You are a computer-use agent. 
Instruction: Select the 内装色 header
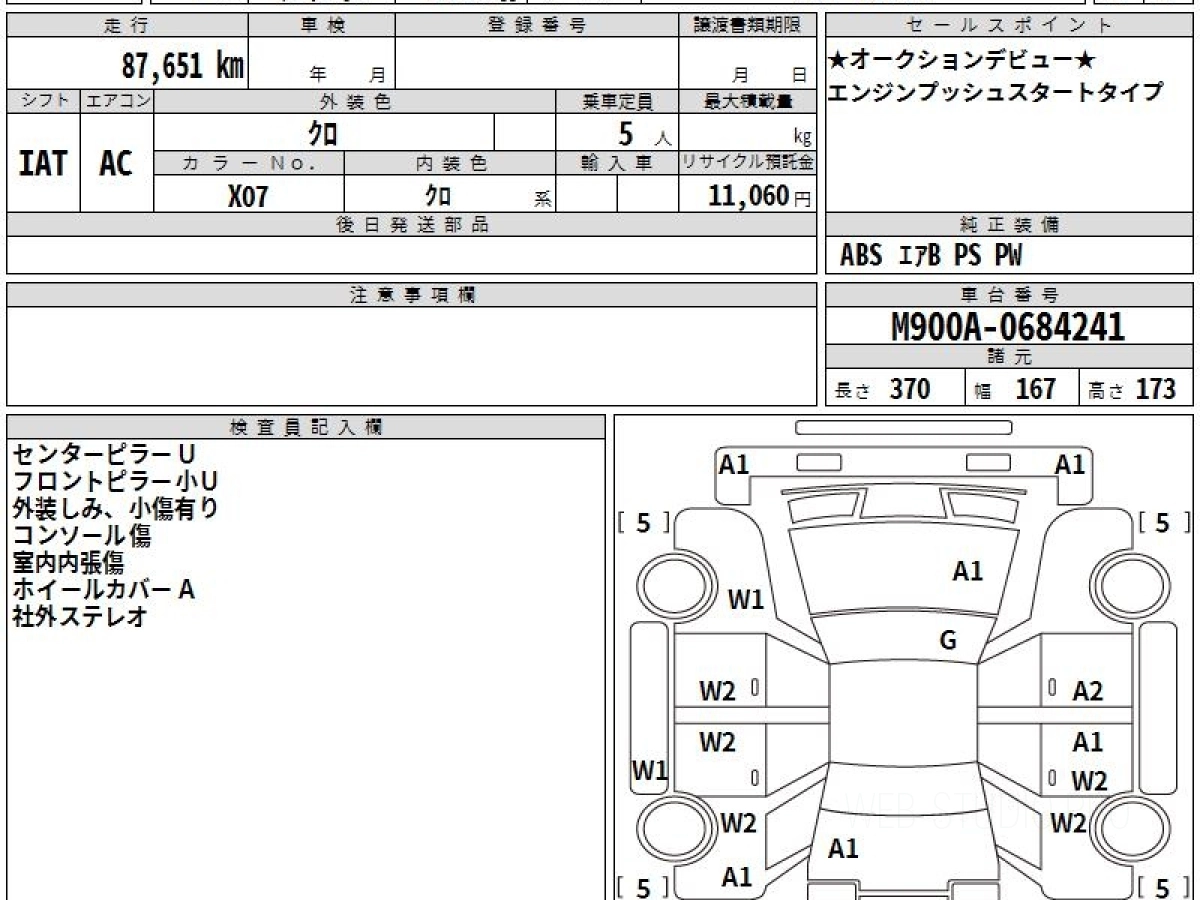(448, 163)
